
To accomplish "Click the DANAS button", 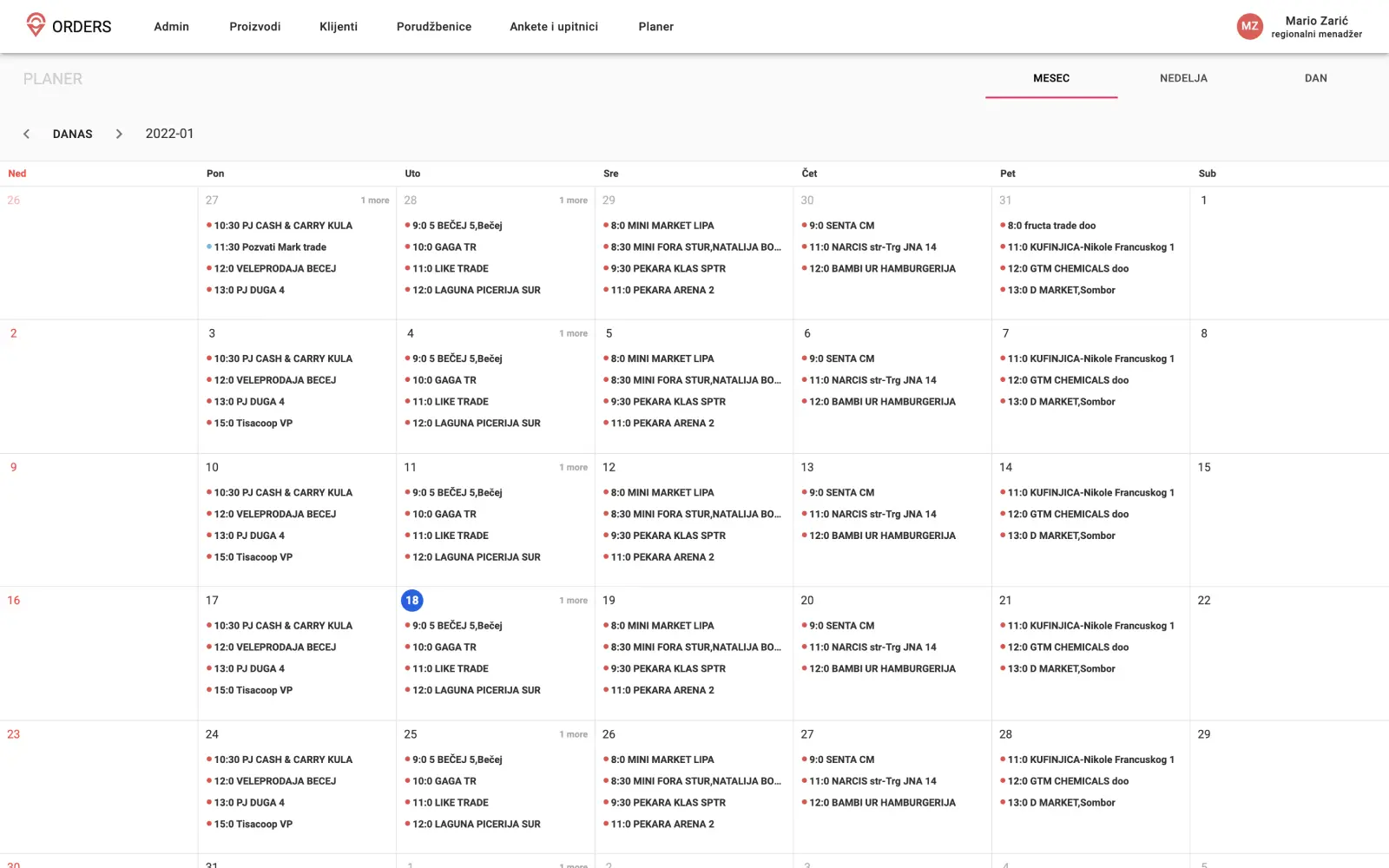I will [72, 134].
